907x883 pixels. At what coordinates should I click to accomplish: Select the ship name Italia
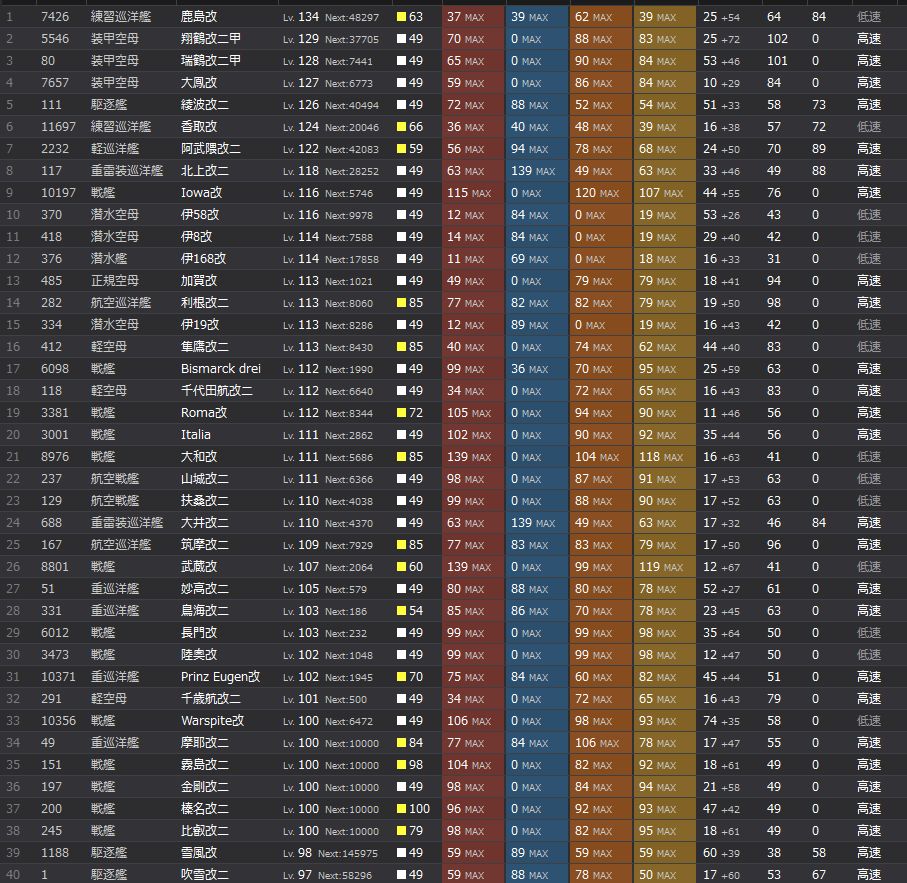(x=196, y=435)
